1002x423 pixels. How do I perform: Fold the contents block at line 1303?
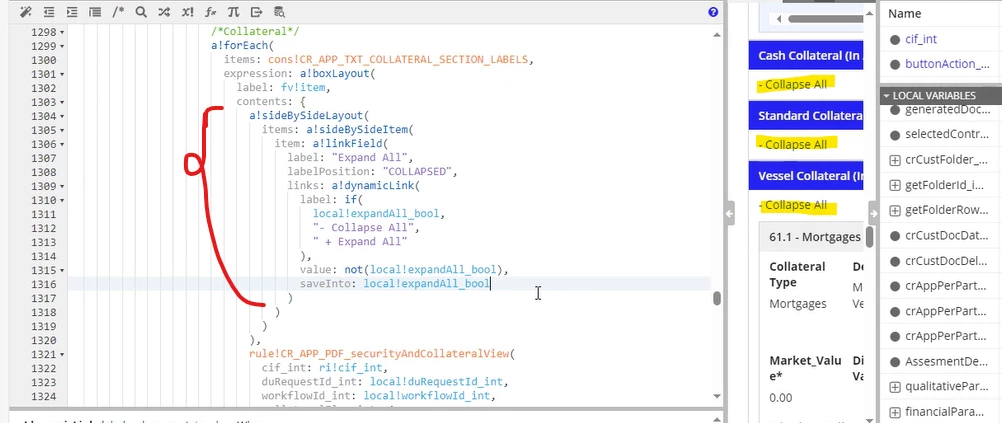pyautogui.click(x=62, y=102)
